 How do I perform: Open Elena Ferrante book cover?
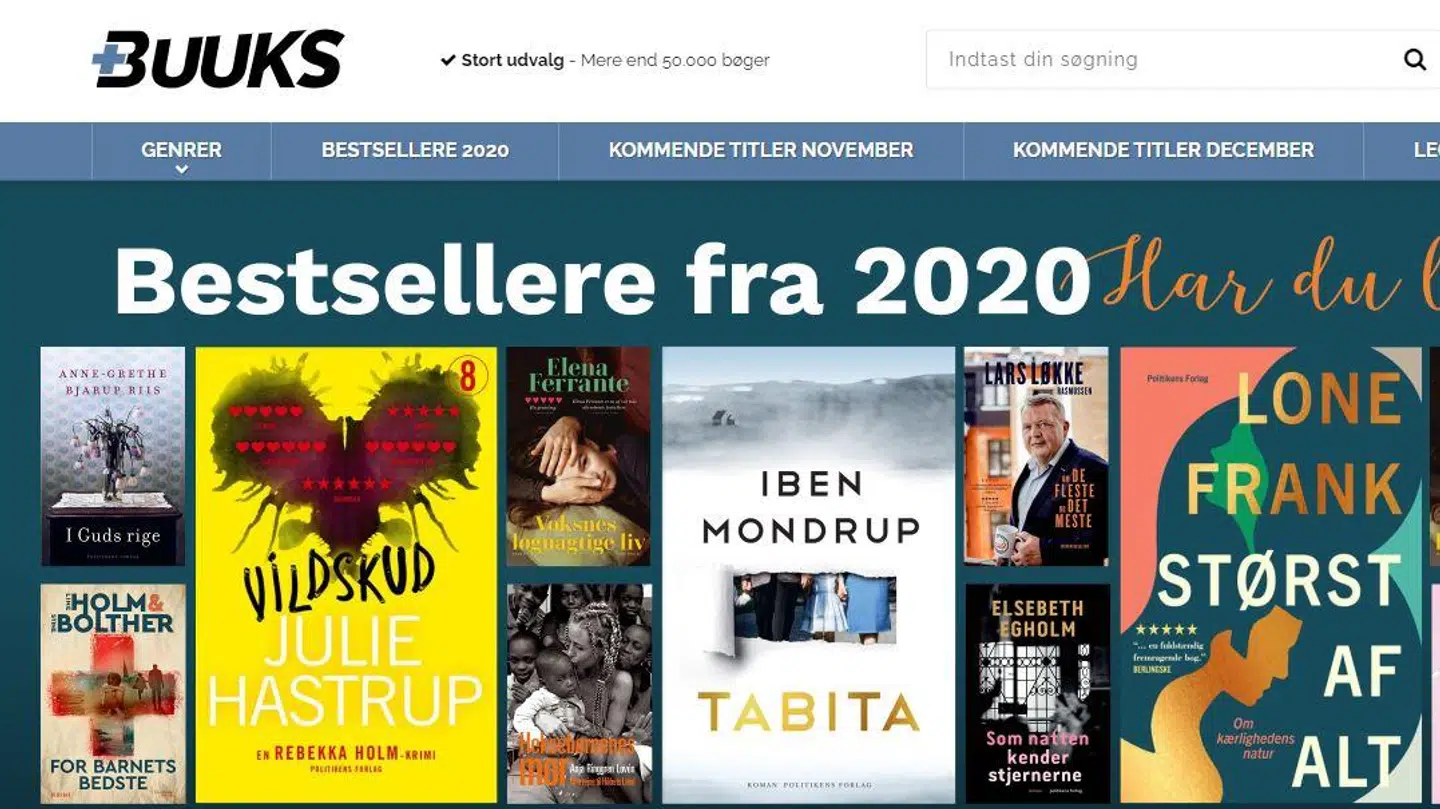pyautogui.click(x=578, y=456)
